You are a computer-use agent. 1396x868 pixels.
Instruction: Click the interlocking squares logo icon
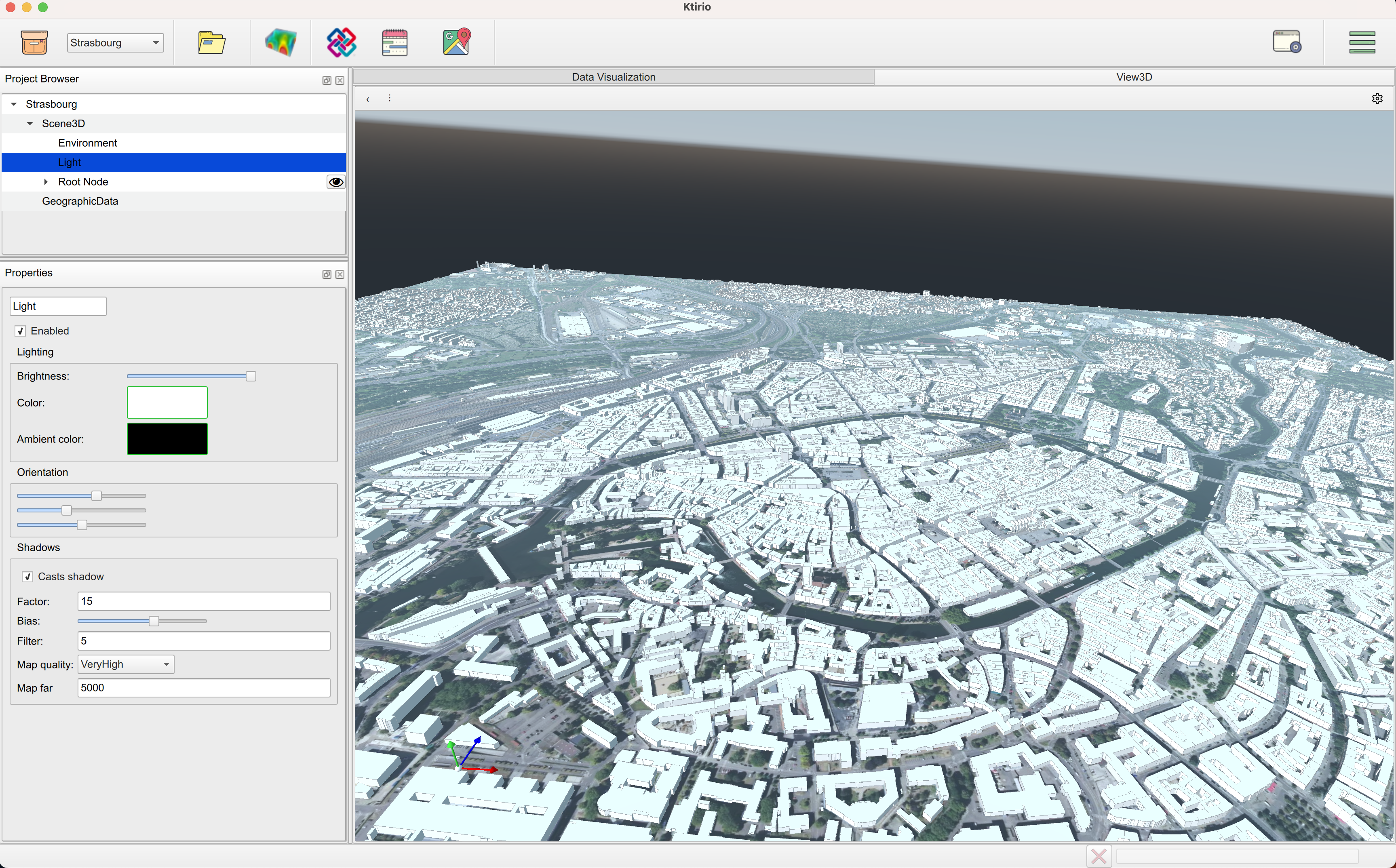coord(342,42)
